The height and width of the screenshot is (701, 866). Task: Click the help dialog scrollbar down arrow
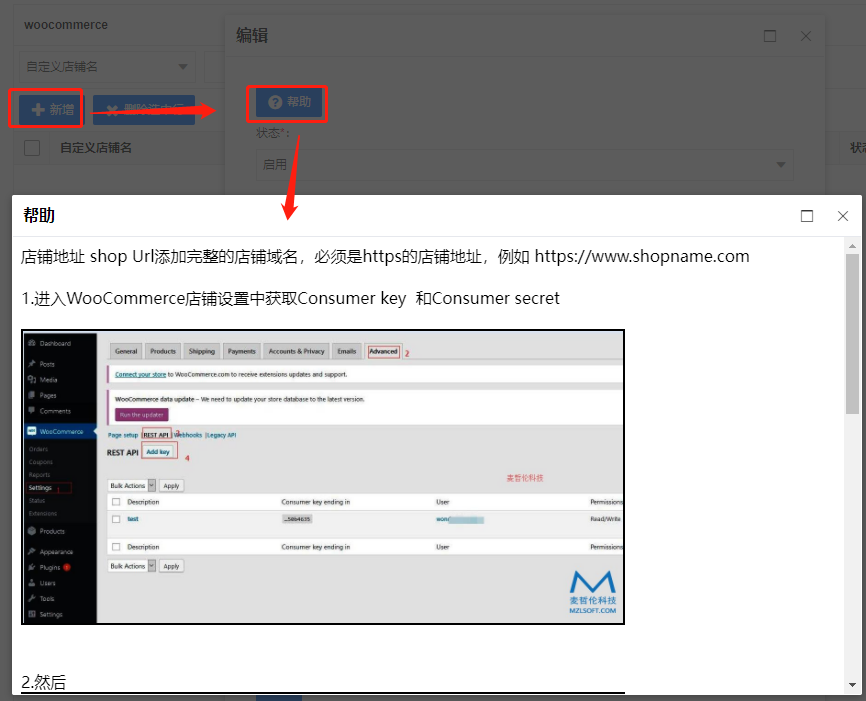(852, 686)
